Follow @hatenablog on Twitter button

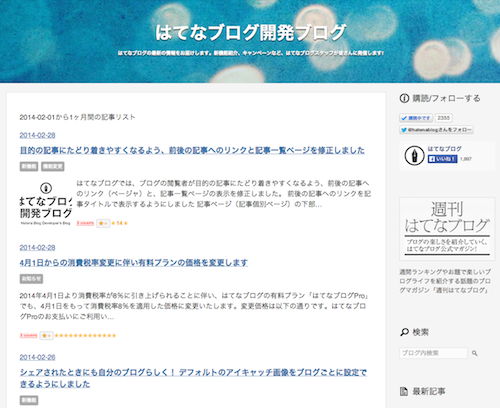click(x=436, y=130)
